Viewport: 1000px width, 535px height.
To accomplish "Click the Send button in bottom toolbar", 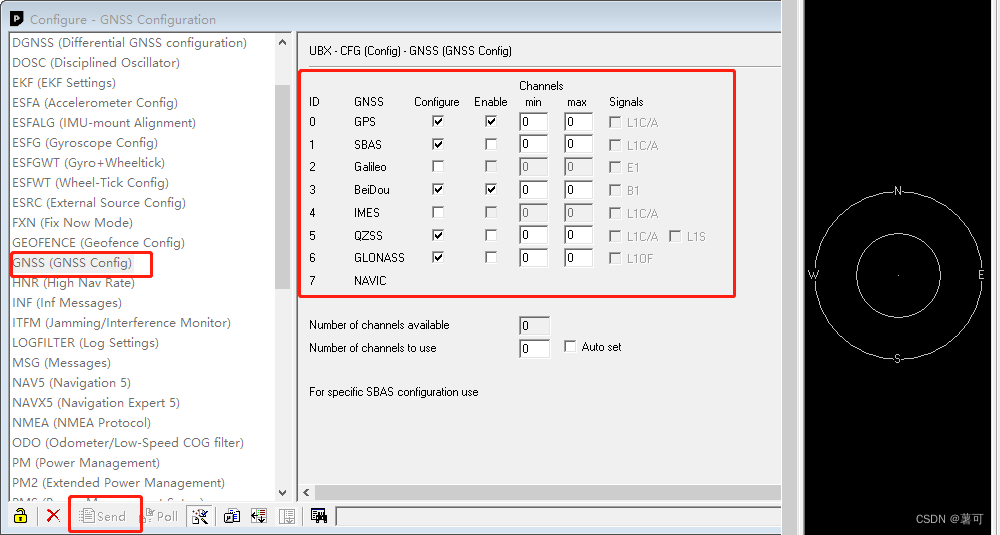I will tap(102, 516).
